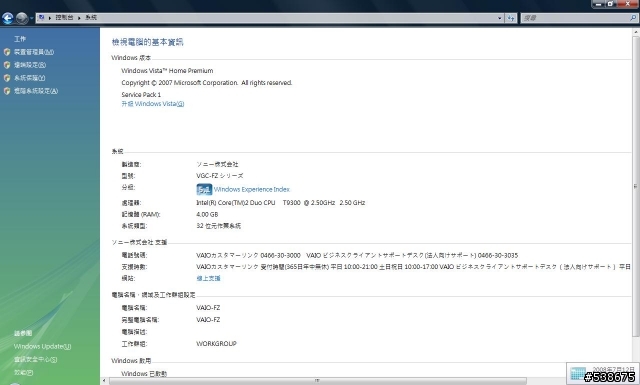Open the 線上支援 online support link
Image resolution: width=640 pixels, height=385 pixels.
[208, 278]
